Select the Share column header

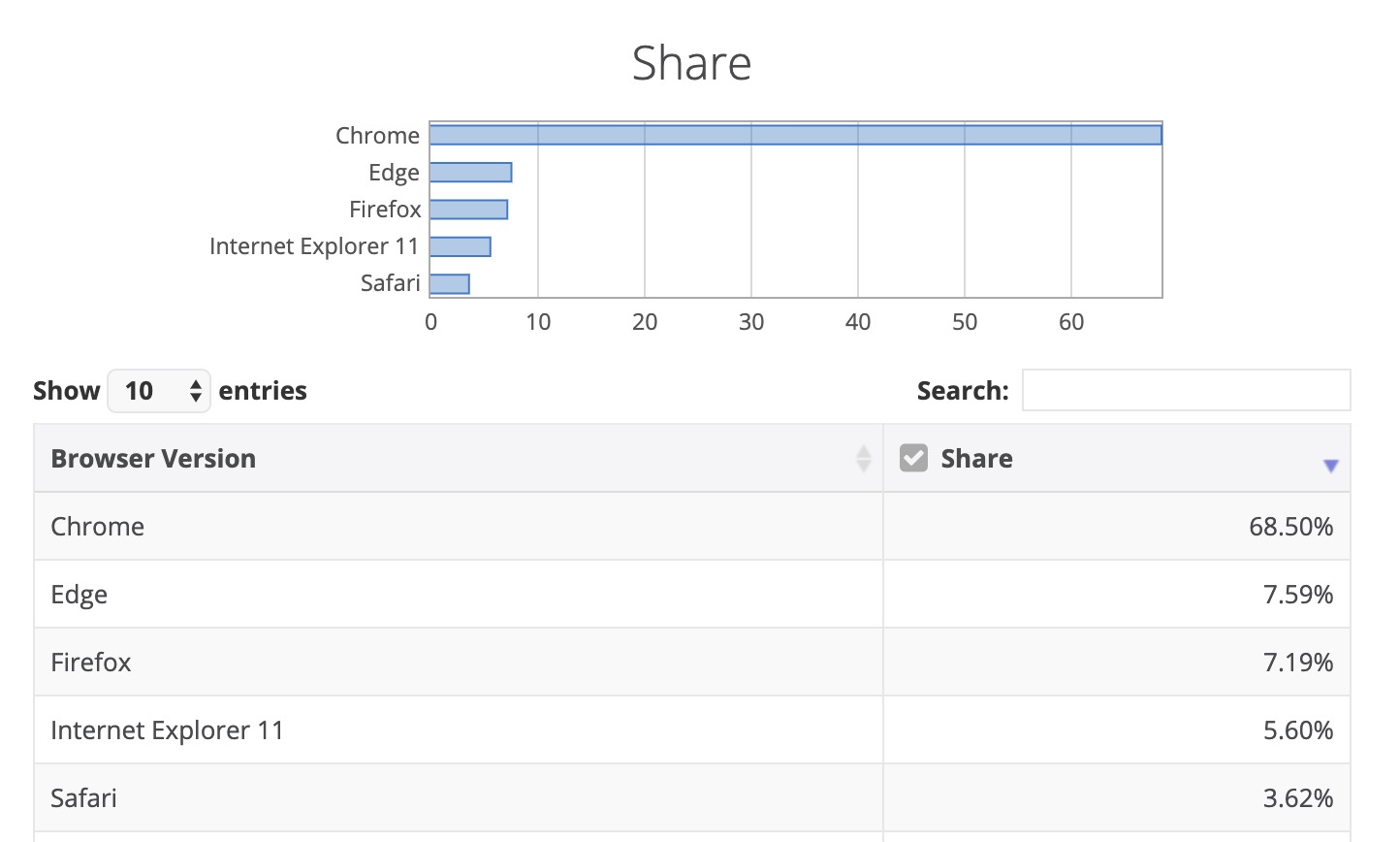click(975, 458)
